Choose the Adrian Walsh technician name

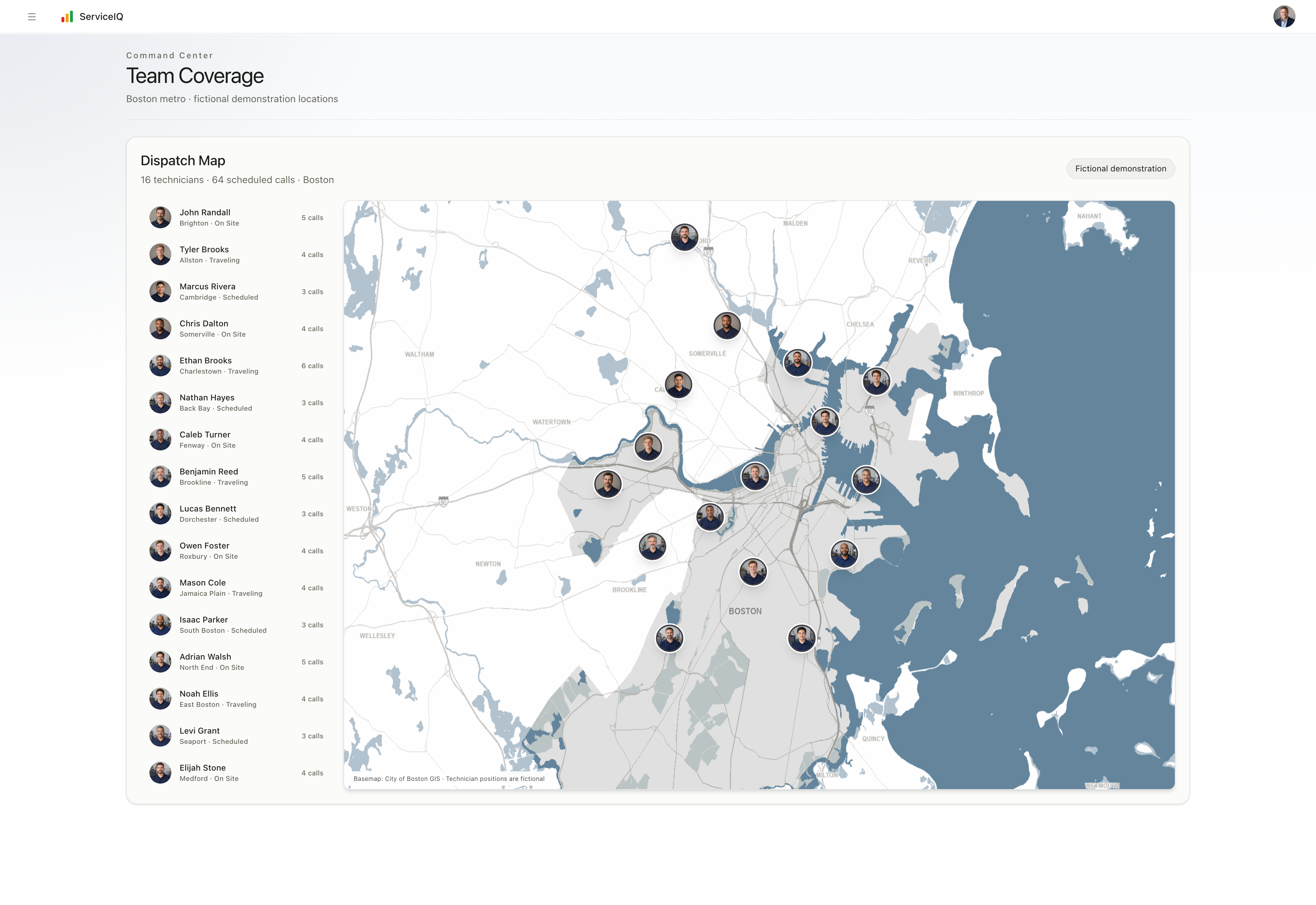(x=206, y=656)
